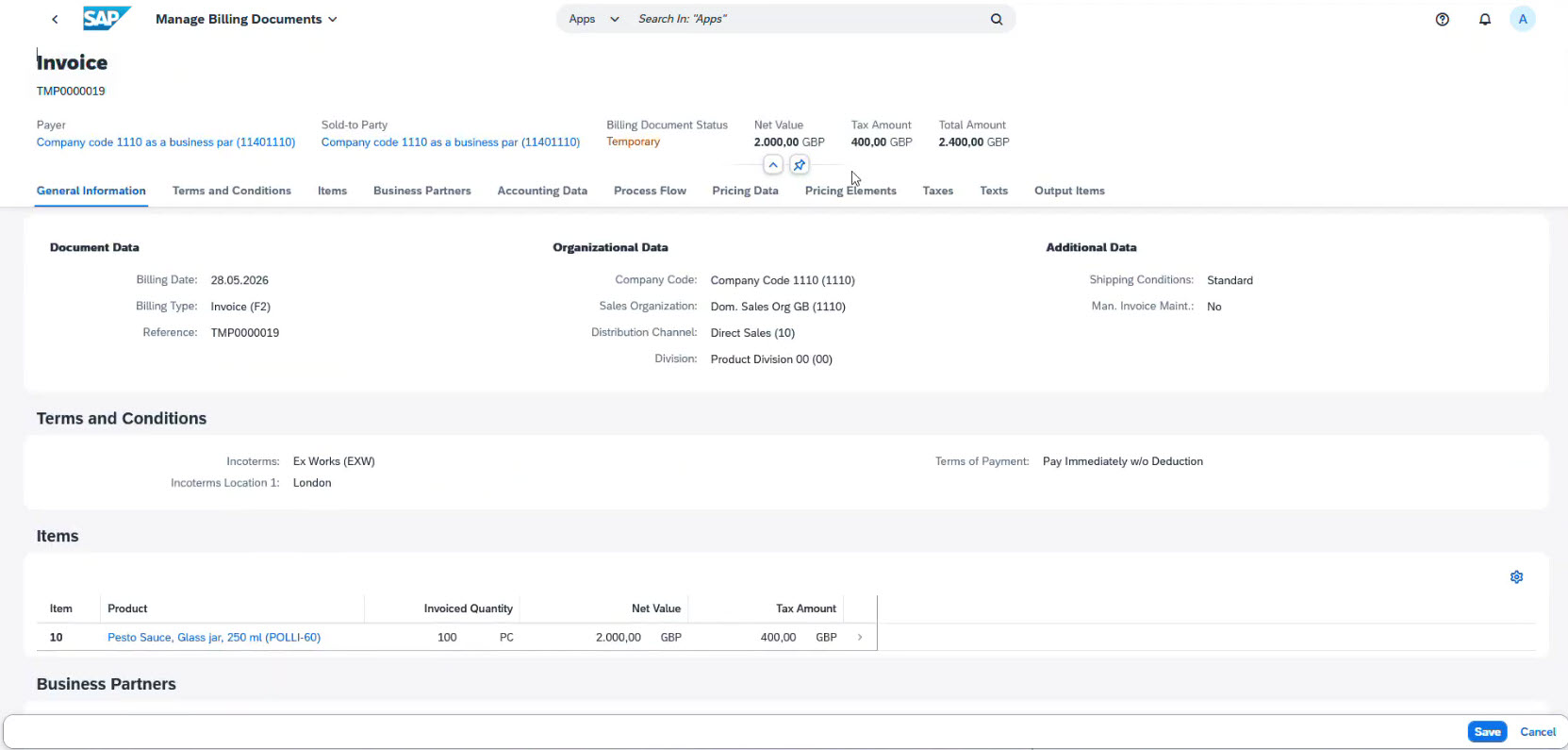
Task: Switch to Output Items tab
Action: 1069,191
